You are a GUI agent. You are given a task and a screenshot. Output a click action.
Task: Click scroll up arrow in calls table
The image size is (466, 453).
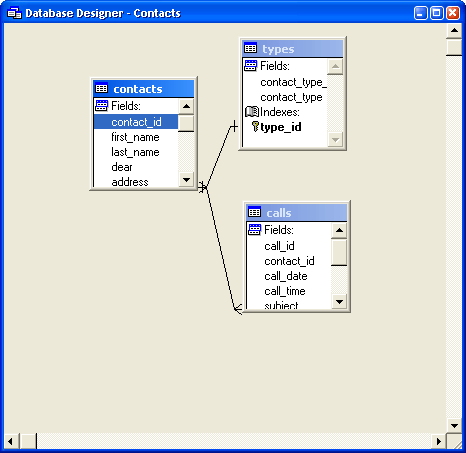coord(339,230)
